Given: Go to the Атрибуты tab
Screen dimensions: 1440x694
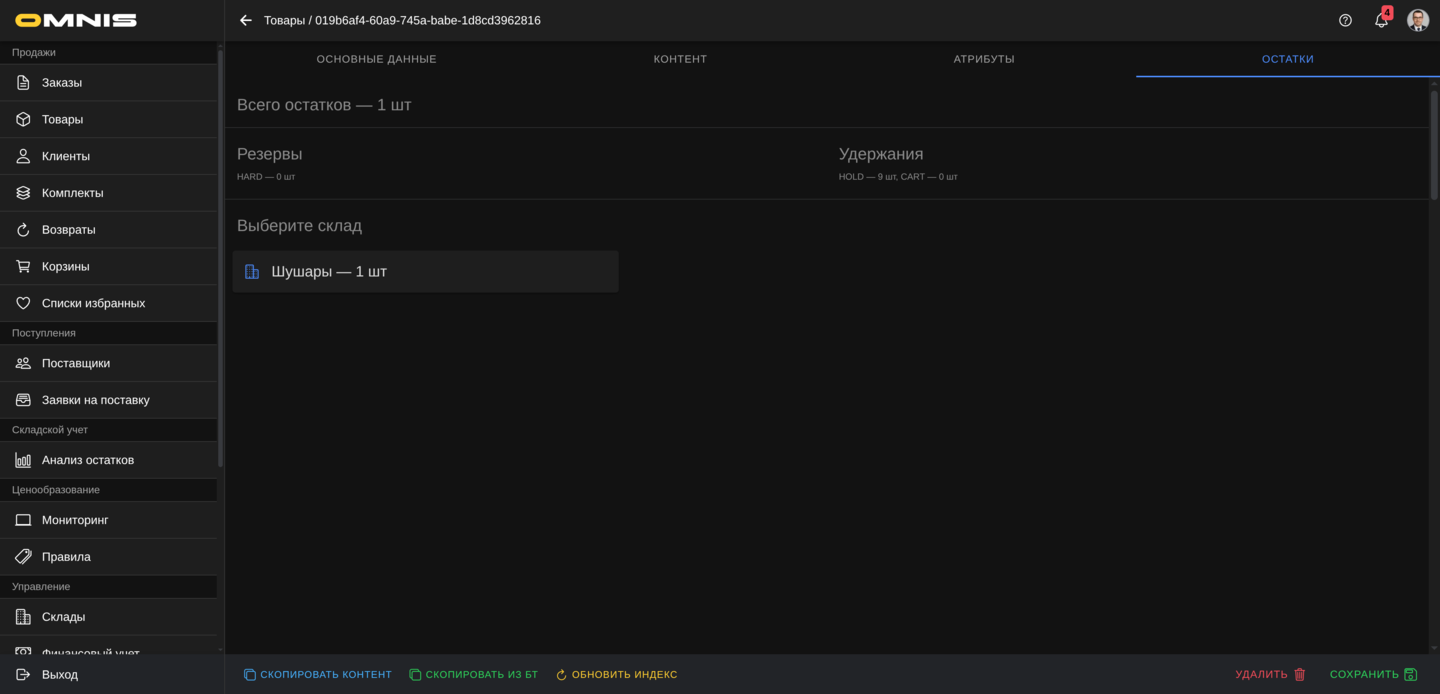Looking at the screenshot, I should 984,59.
